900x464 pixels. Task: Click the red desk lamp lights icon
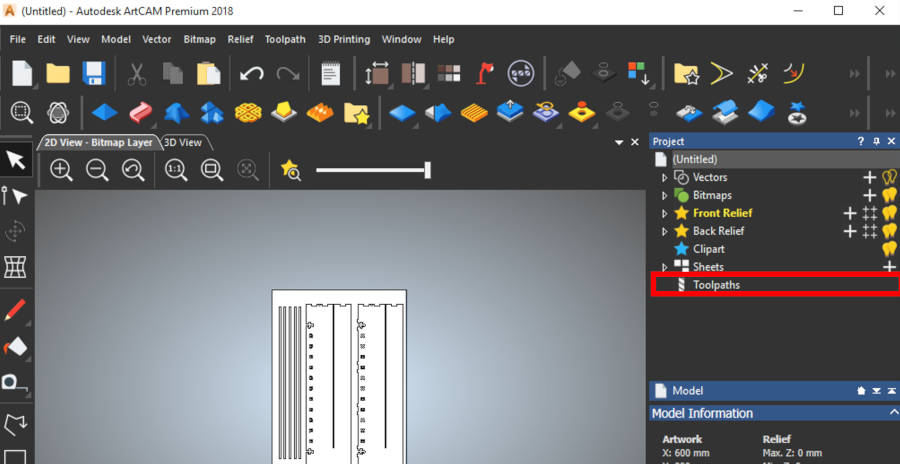tap(486, 74)
